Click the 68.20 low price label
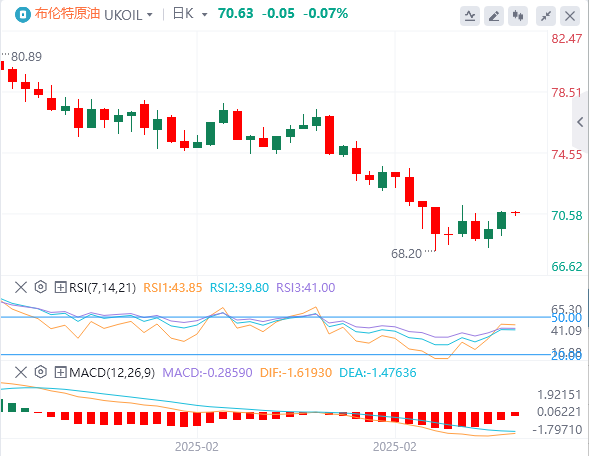This screenshot has height=456, width=589. pos(406,254)
